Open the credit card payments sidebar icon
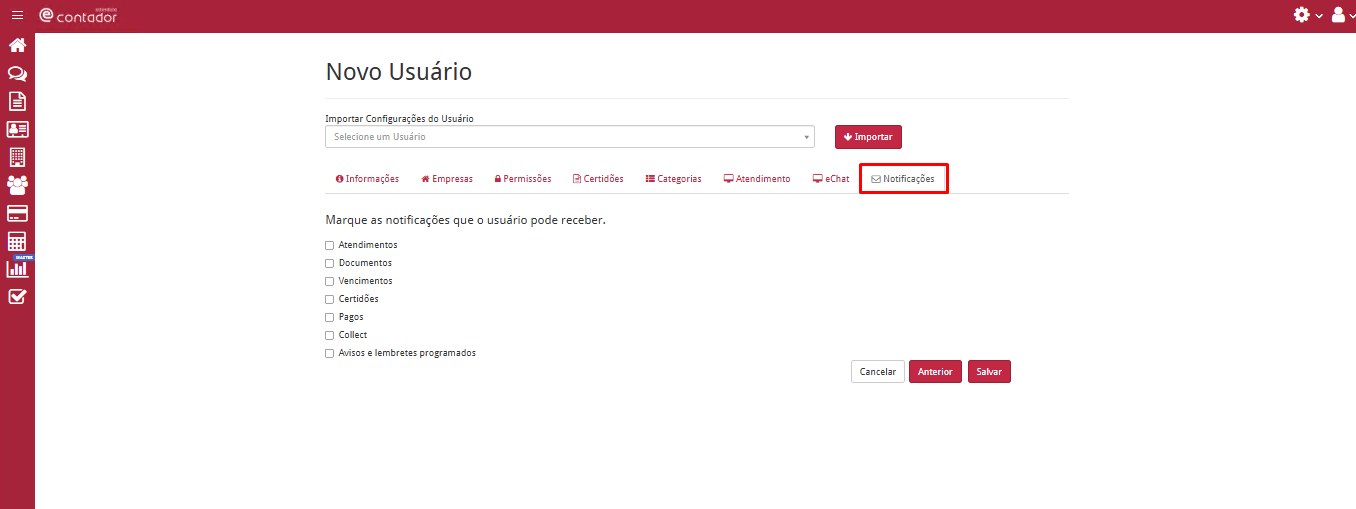Screen dimensions: 1356x509 point(17,213)
